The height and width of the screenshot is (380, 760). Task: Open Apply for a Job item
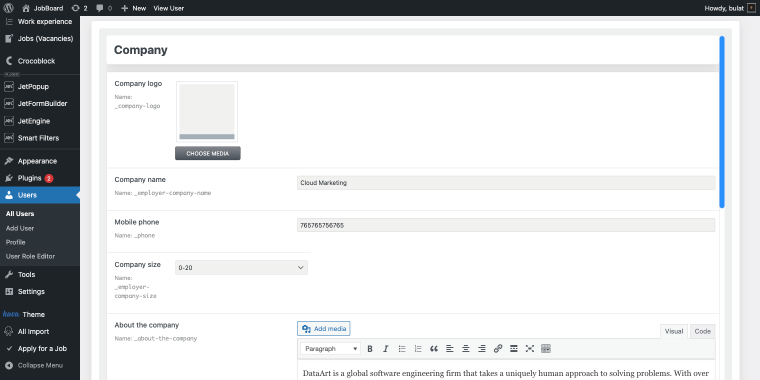pyautogui.click(x=40, y=348)
